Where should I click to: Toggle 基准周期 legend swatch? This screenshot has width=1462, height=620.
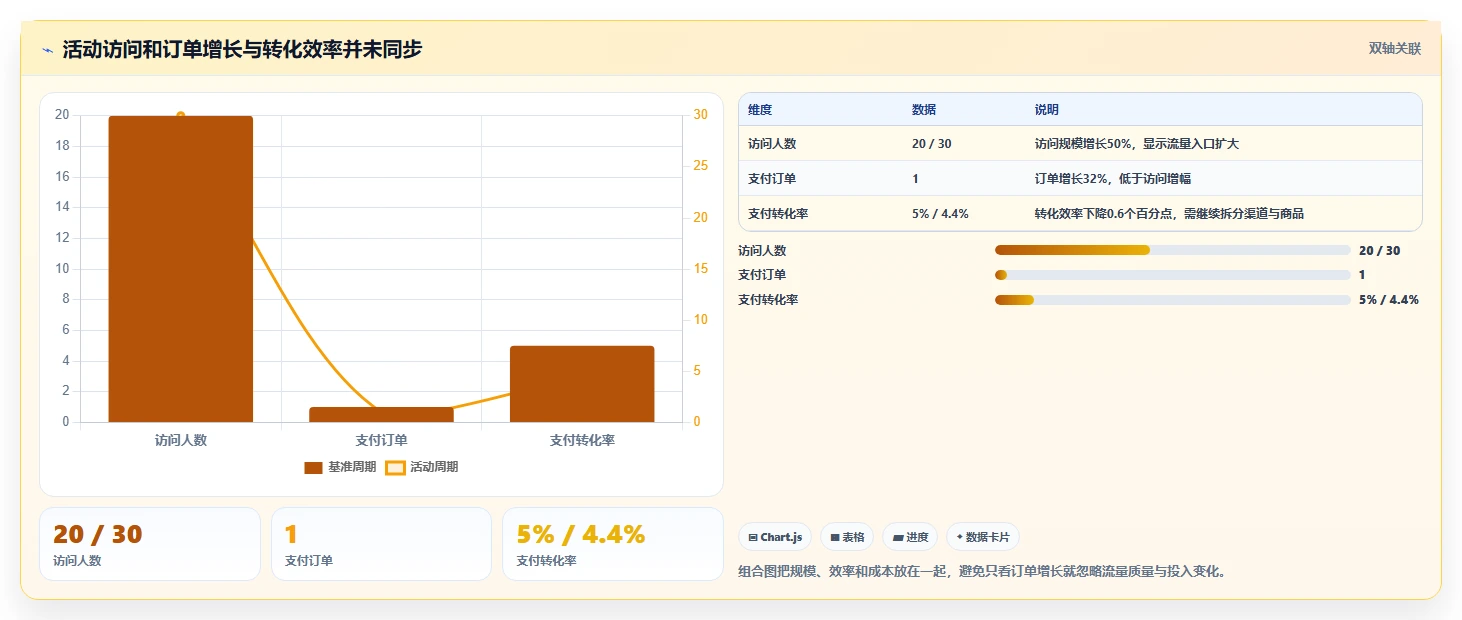[x=313, y=467]
